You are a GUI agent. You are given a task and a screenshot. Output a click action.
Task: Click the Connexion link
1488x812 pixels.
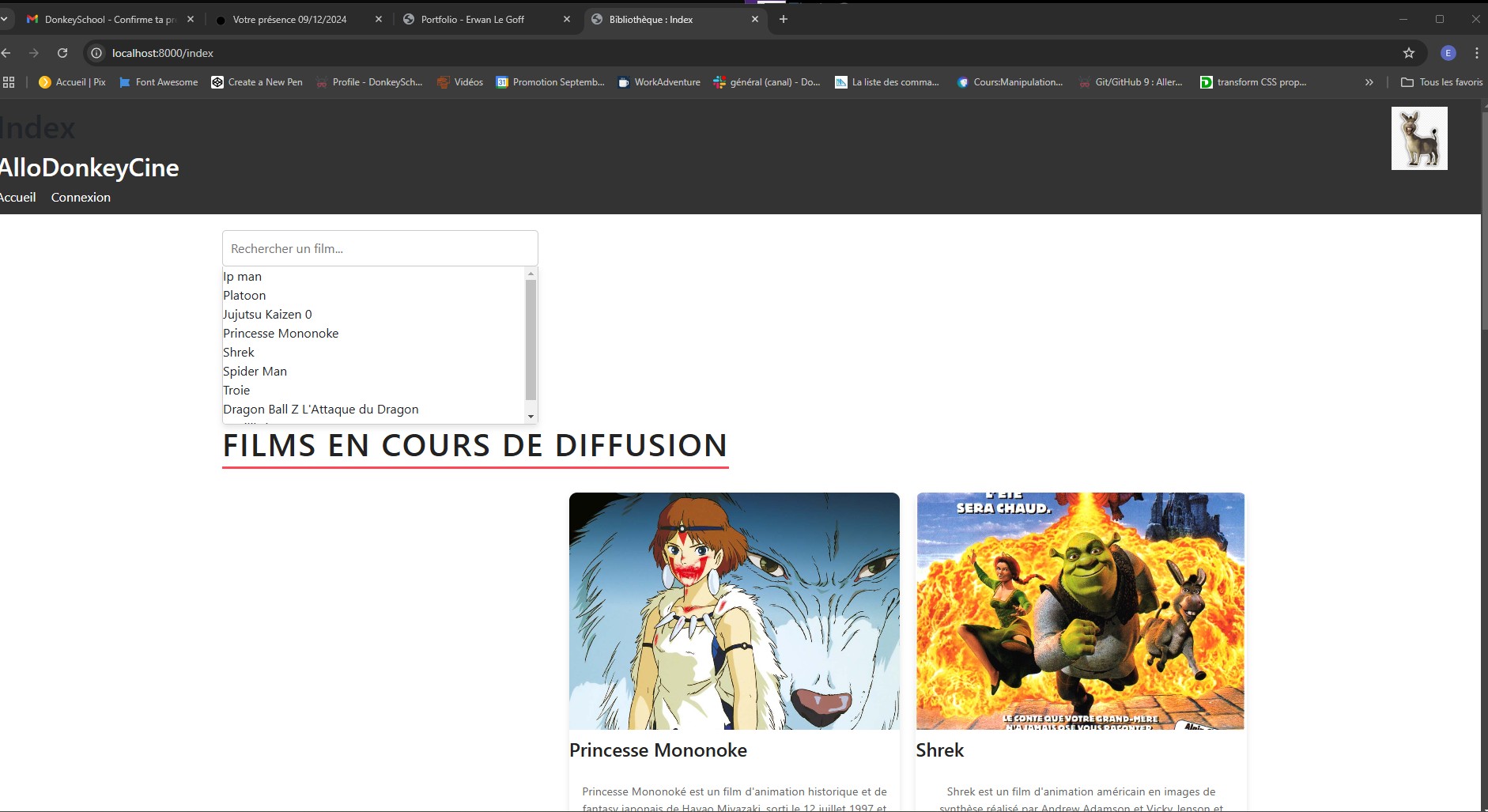pyautogui.click(x=80, y=197)
